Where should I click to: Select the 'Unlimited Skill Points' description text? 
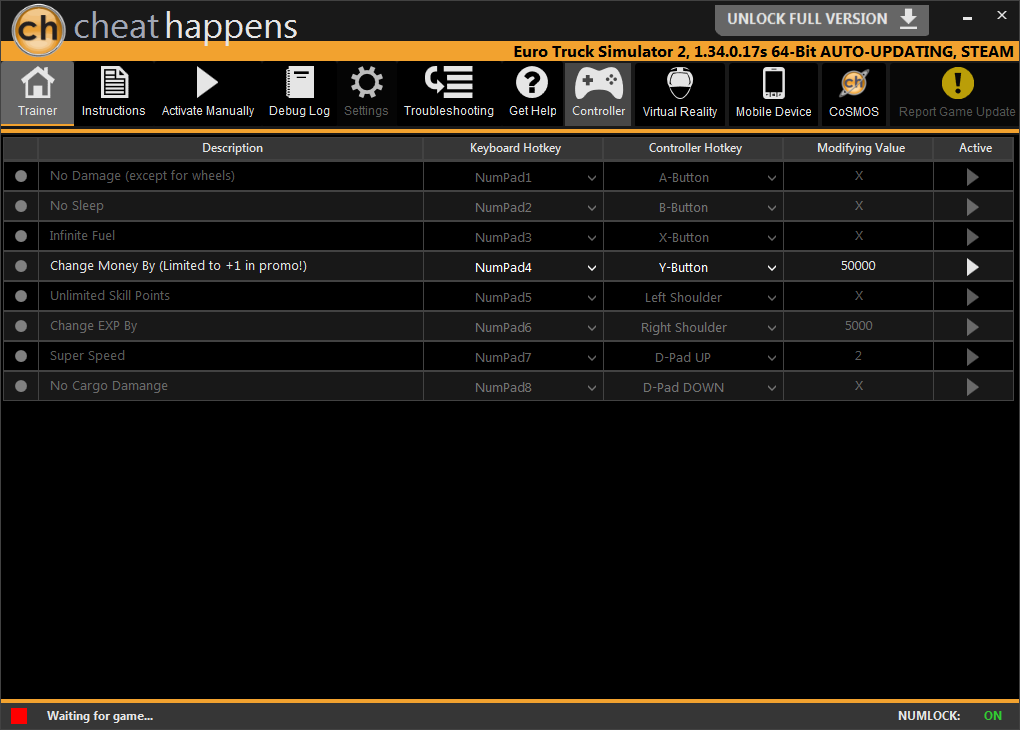click(x=110, y=295)
